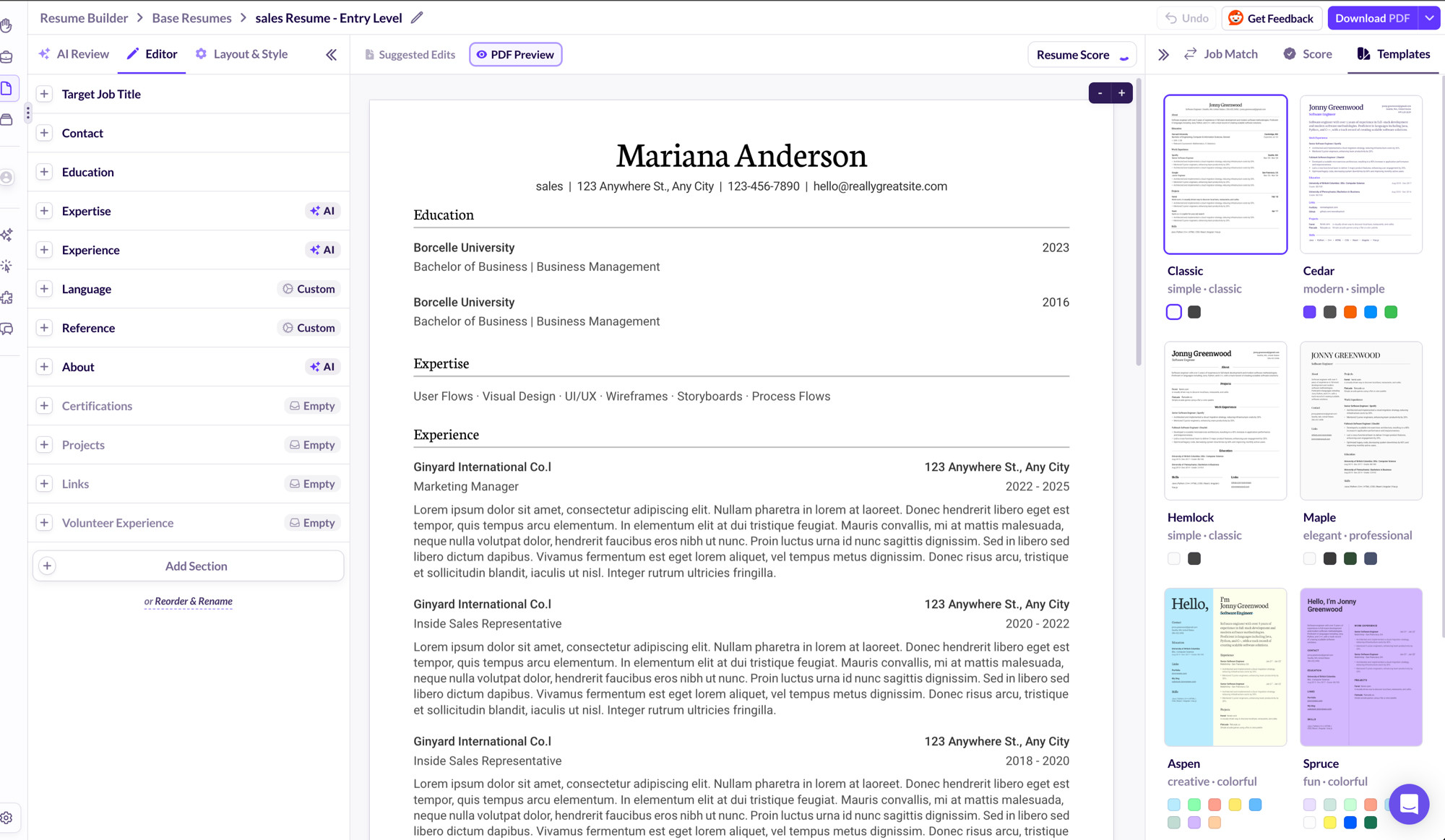
Task: Click the AI badge on Experience row
Action: click(322, 250)
